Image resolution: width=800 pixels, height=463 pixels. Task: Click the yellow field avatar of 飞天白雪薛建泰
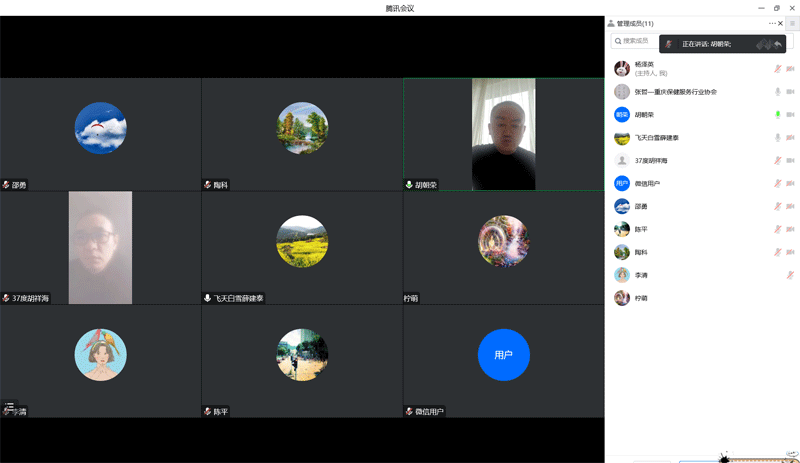[302, 241]
